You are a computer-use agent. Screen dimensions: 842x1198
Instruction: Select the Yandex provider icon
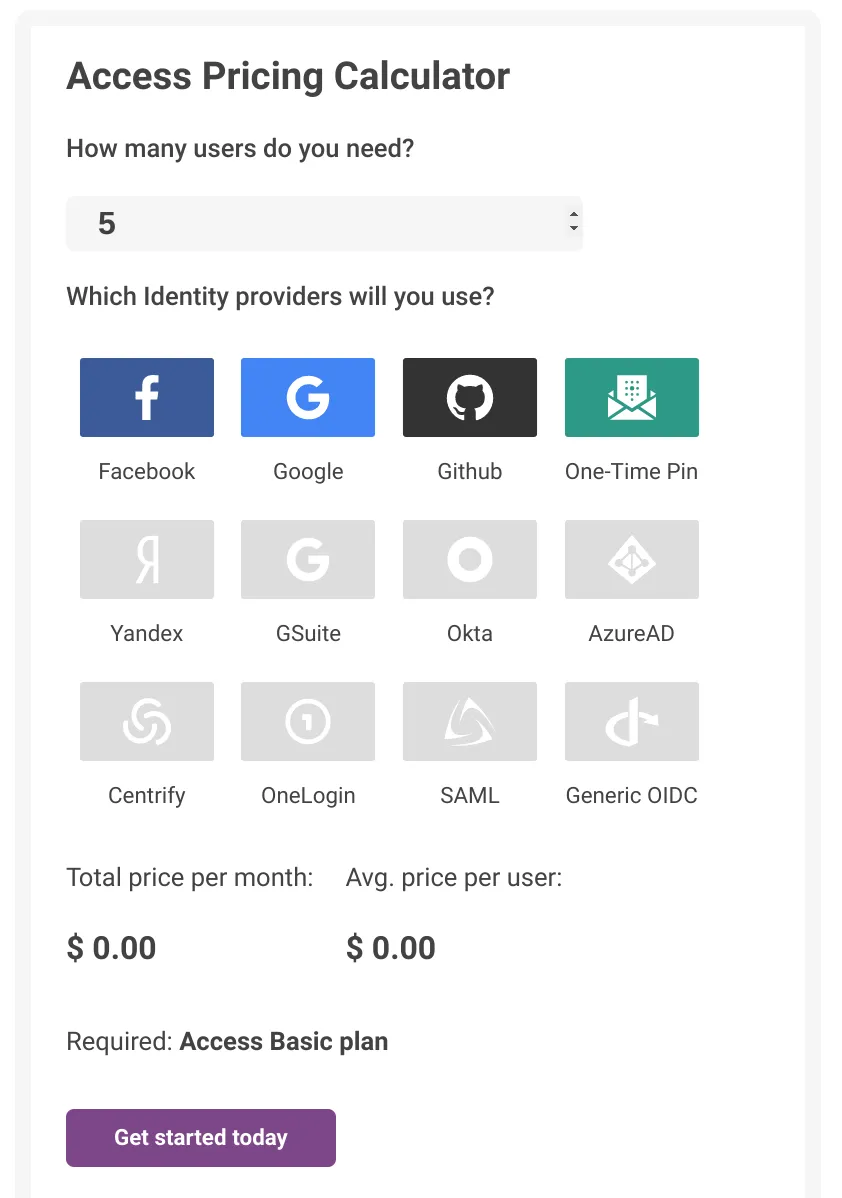pos(146,559)
